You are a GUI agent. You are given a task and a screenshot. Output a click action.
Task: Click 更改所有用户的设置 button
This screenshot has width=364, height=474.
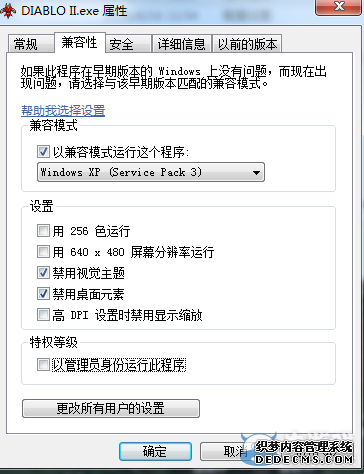point(111,408)
